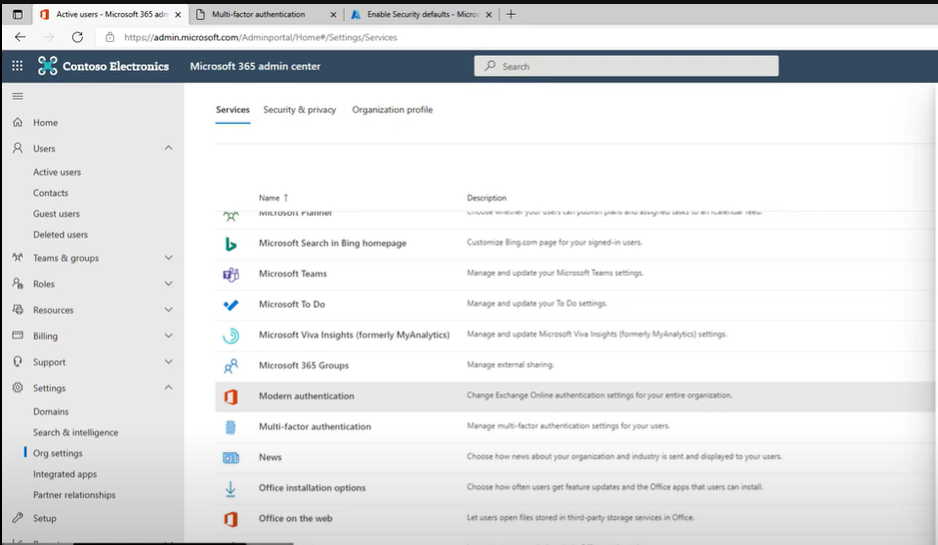Switch to Enable Security defaults browser tab
The height and width of the screenshot is (545, 938).
coord(421,14)
